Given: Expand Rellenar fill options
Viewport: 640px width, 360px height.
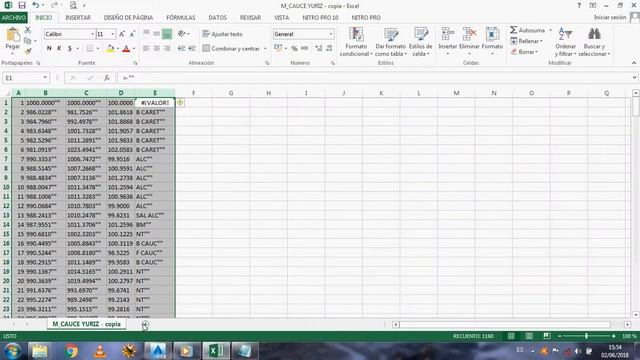Looking at the screenshot, I should point(541,41).
